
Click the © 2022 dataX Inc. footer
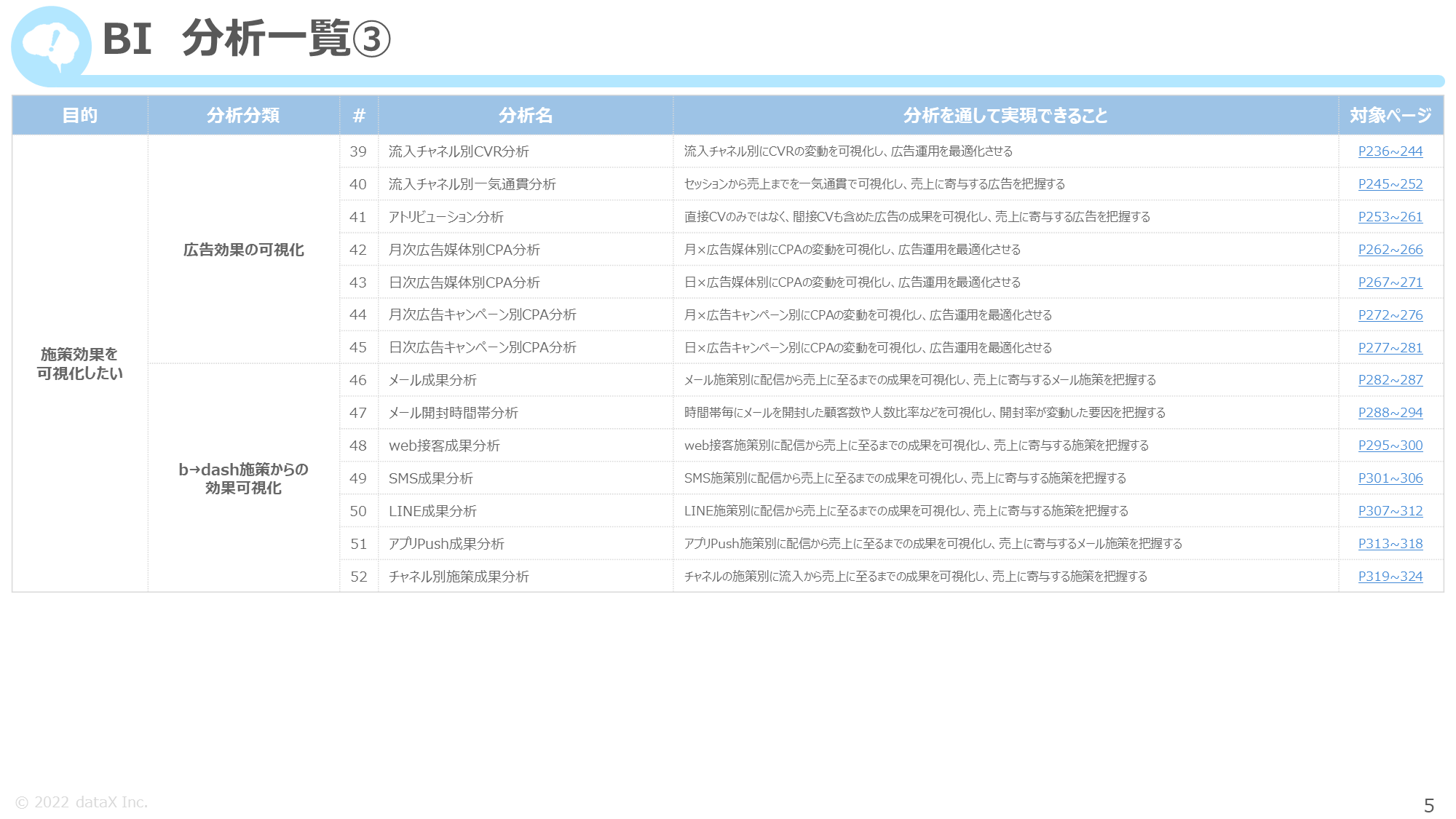(x=82, y=802)
